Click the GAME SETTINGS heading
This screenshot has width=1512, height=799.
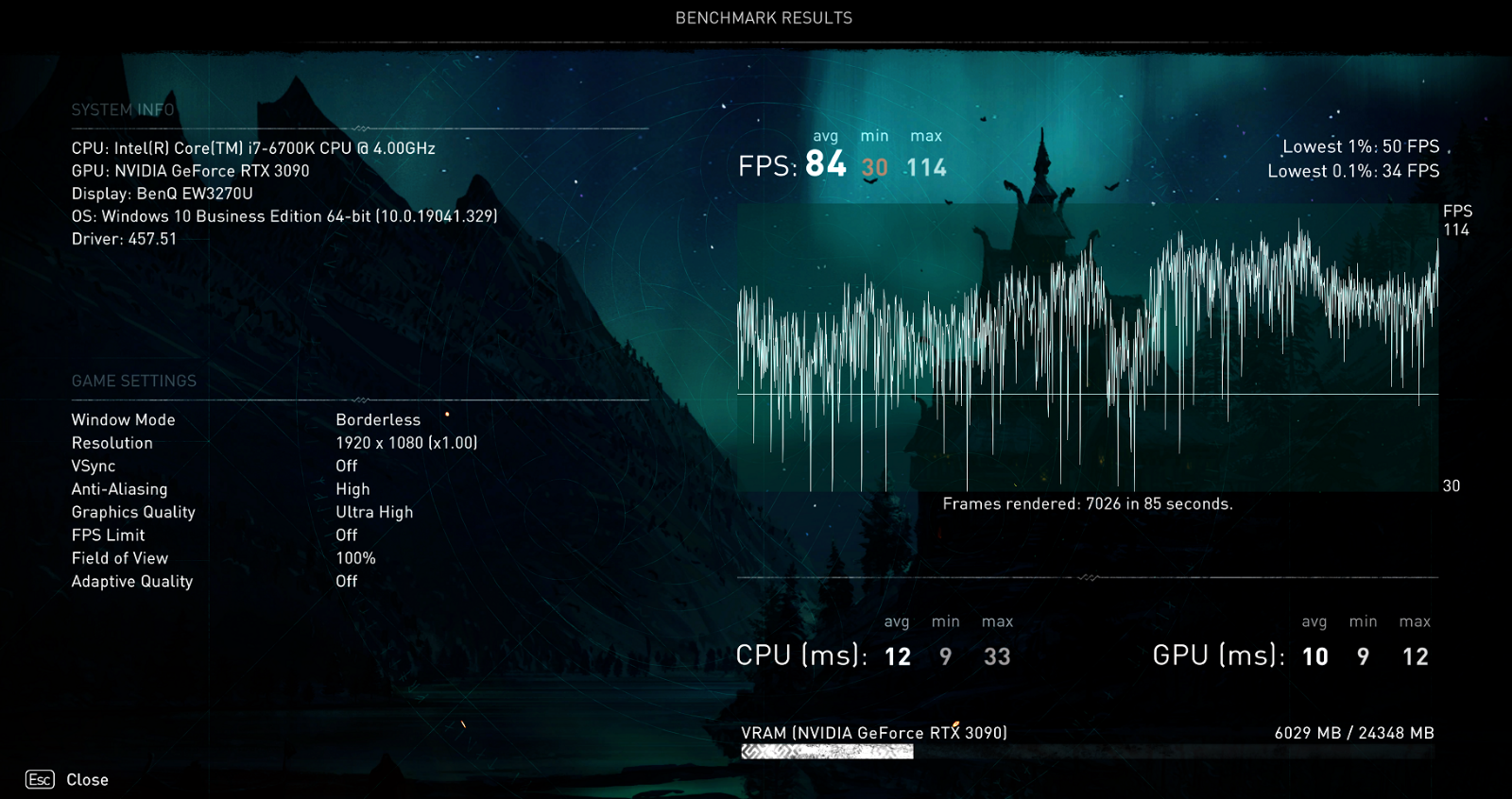point(134,381)
